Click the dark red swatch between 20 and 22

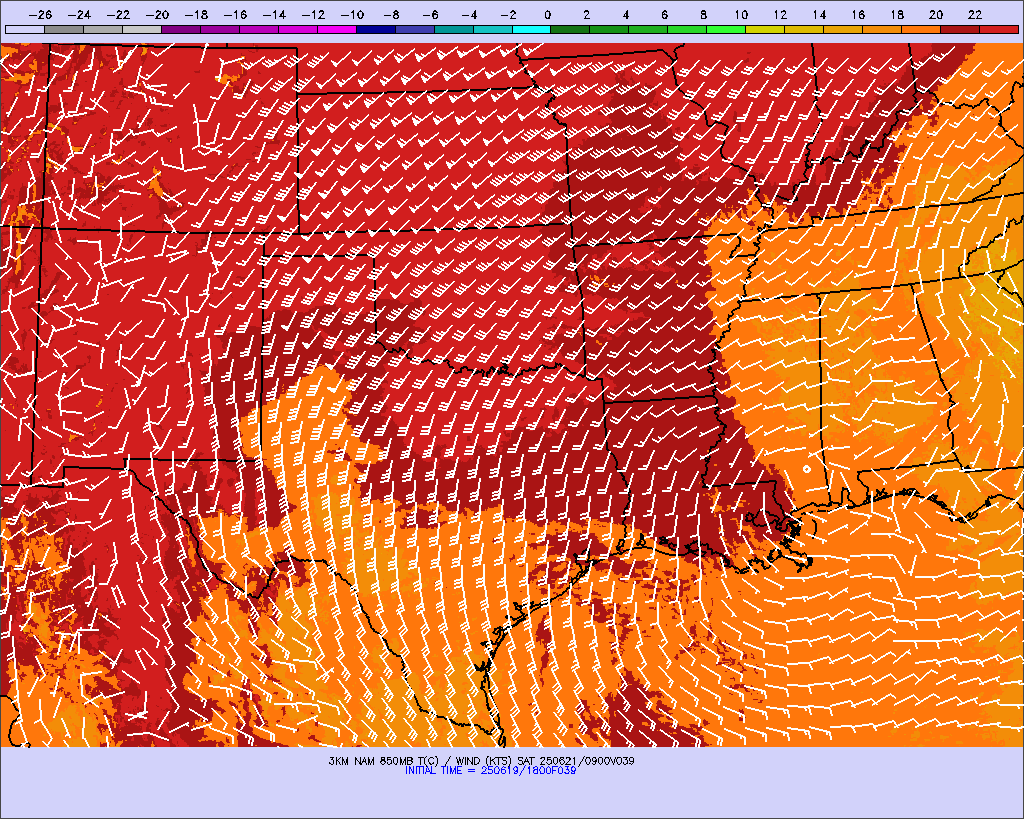tap(961, 29)
